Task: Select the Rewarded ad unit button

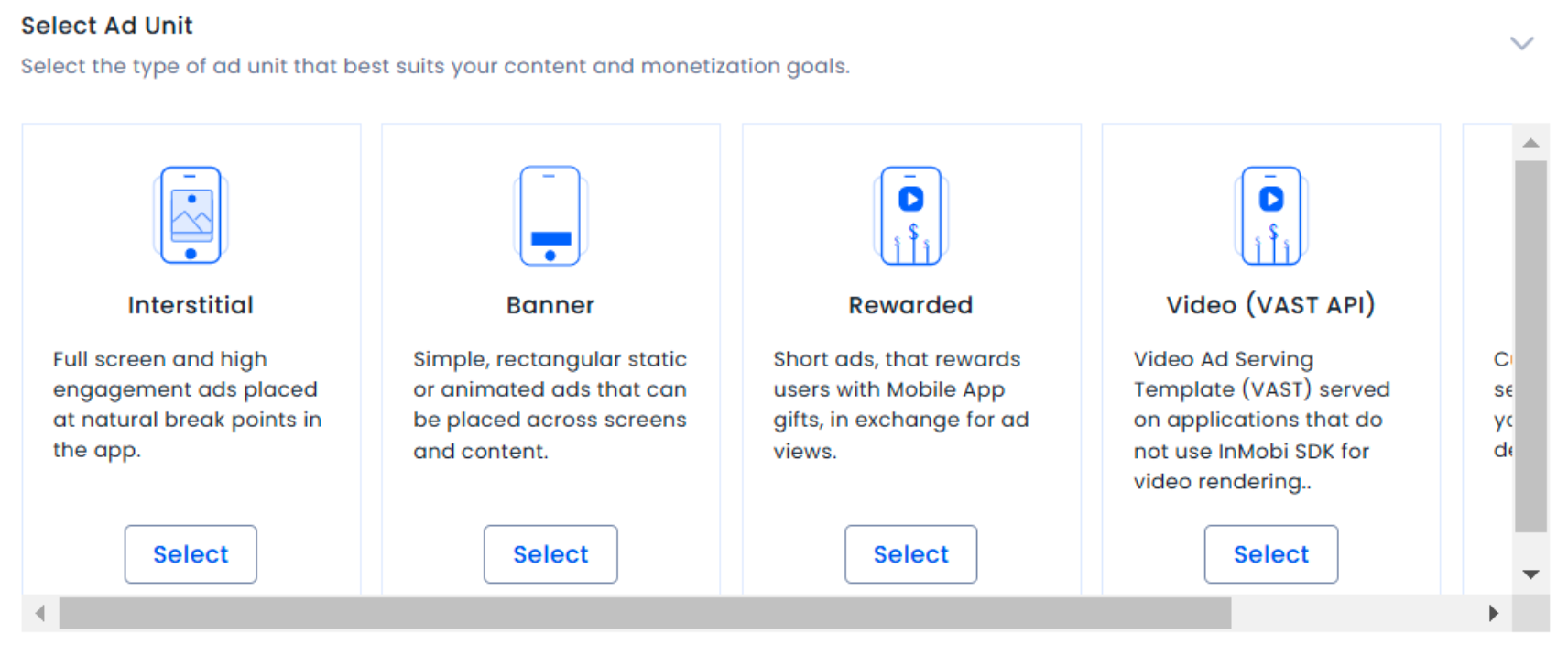Action: tap(910, 554)
